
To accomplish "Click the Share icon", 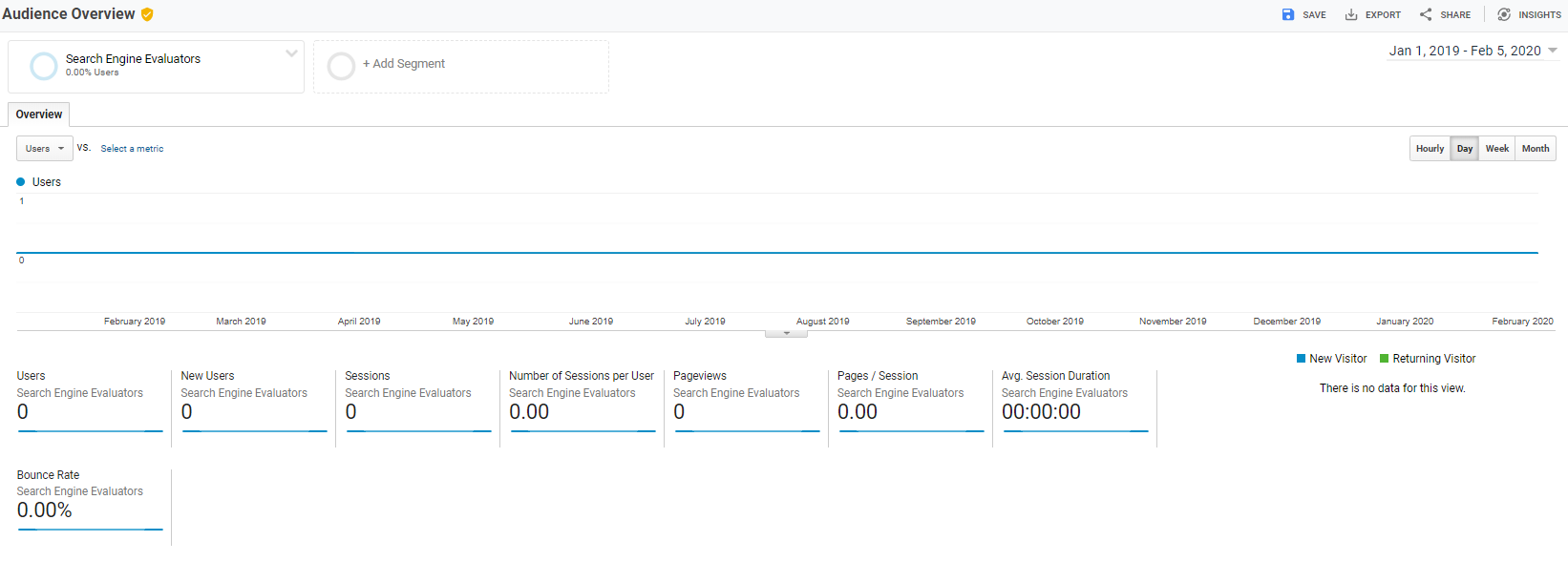I will coord(1426,14).
